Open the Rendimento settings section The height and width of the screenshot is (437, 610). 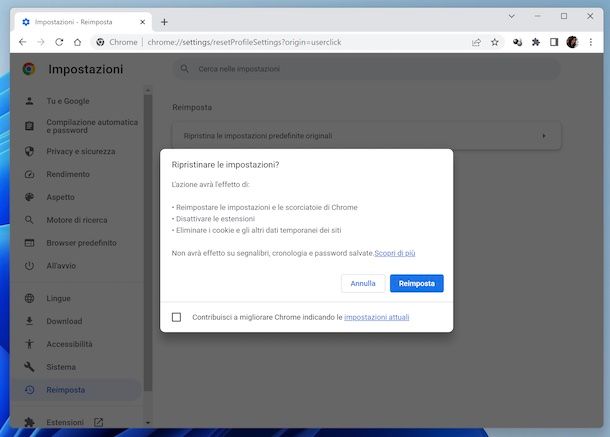[x=76, y=174]
